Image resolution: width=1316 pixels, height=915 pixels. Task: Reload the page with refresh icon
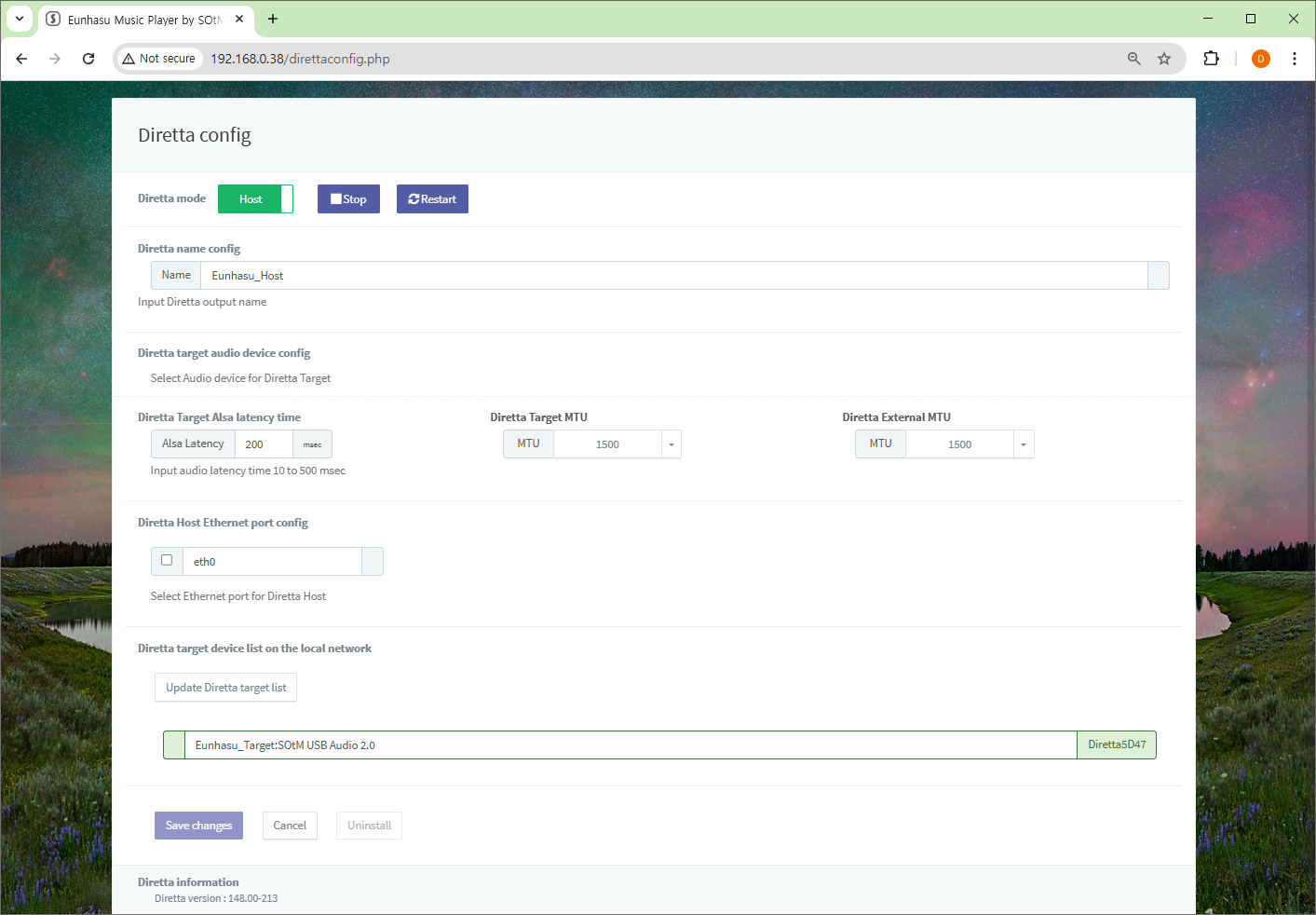(x=88, y=59)
